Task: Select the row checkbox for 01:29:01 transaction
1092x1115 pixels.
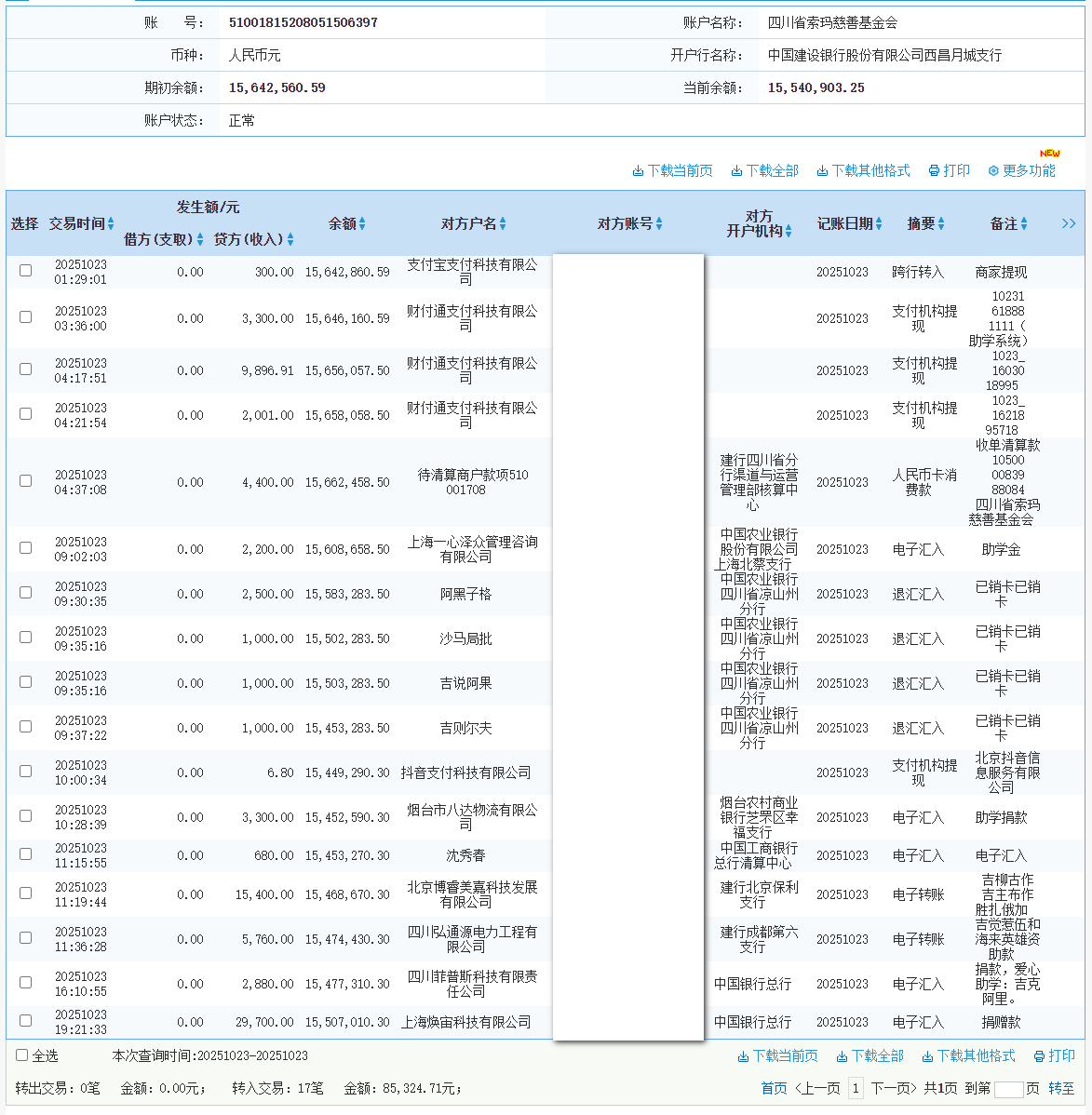Action: 26,271
